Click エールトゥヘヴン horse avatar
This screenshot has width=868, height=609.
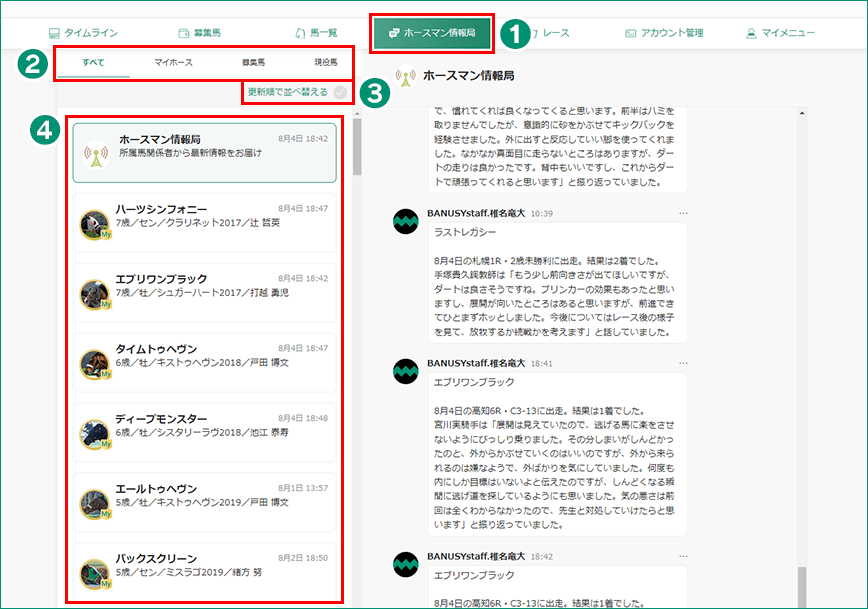click(95, 504)
